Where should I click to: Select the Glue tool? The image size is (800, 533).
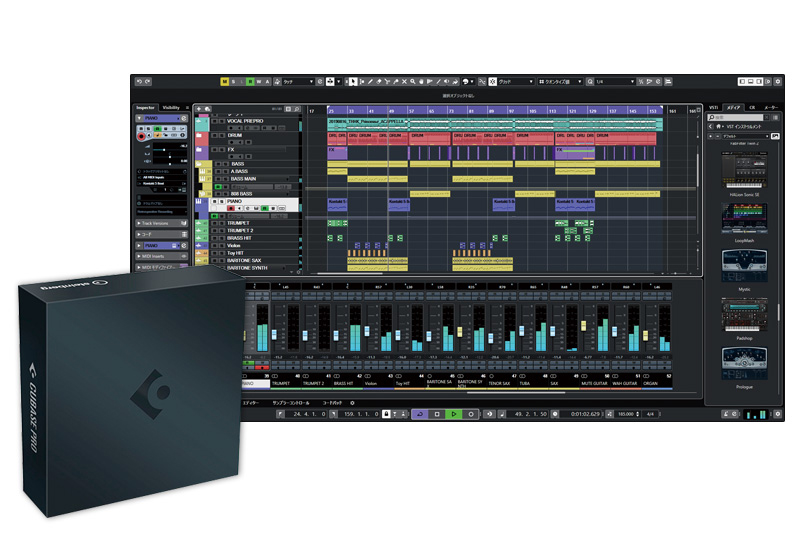[x=396, y=82]
